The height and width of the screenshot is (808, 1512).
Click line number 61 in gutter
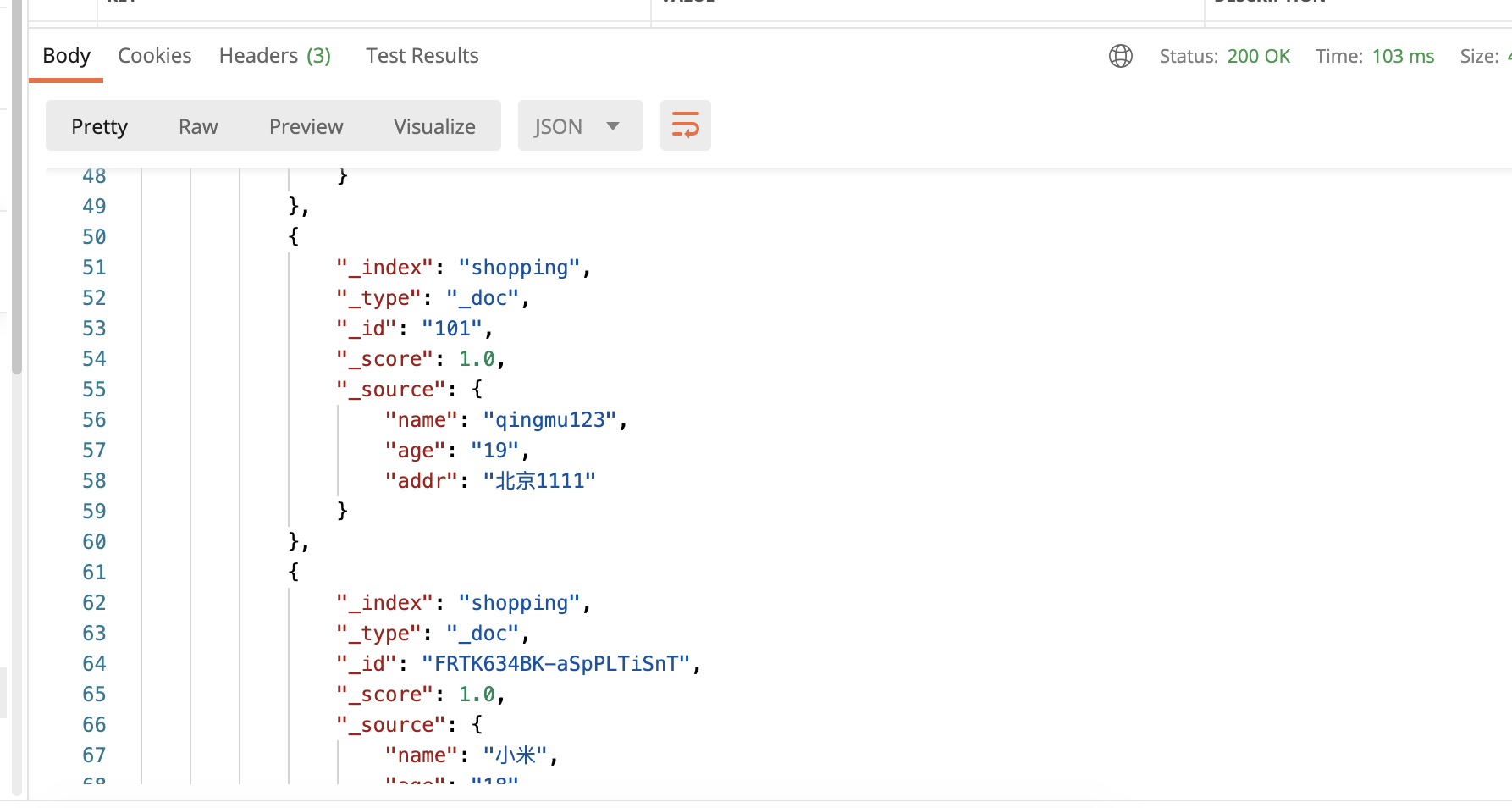(x=94, y=573)
